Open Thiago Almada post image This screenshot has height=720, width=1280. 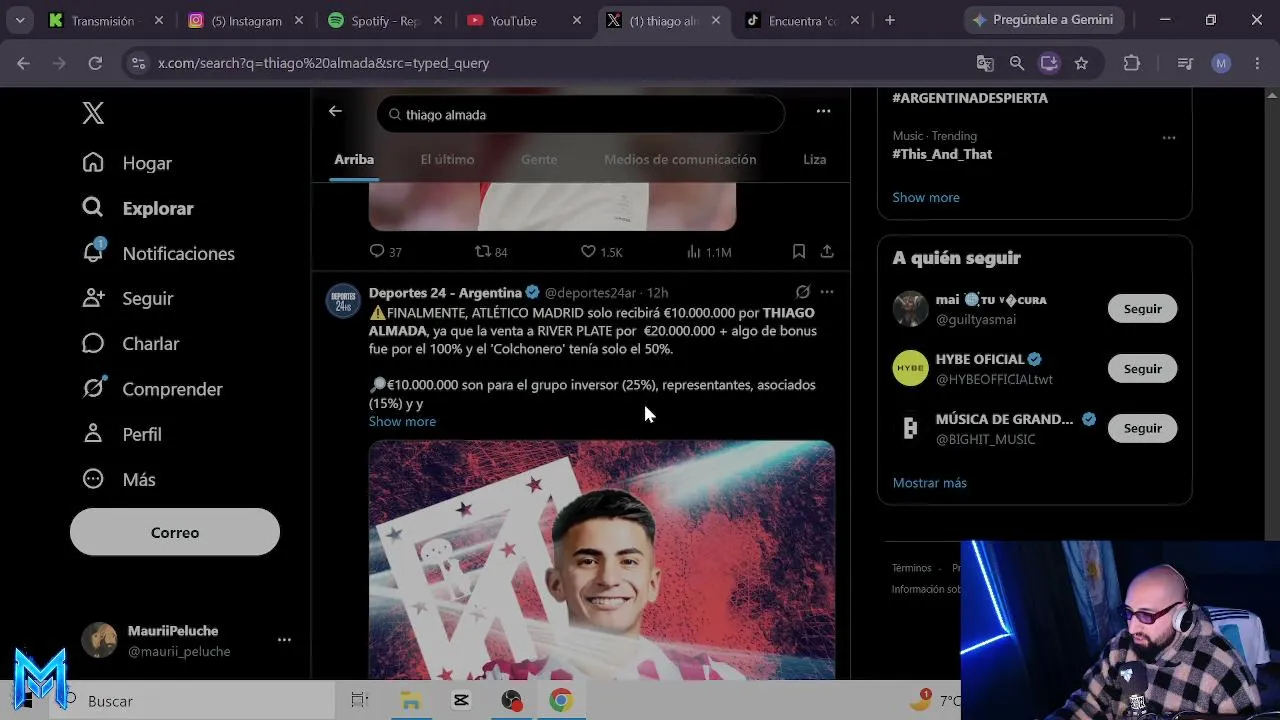pos(602,560)
